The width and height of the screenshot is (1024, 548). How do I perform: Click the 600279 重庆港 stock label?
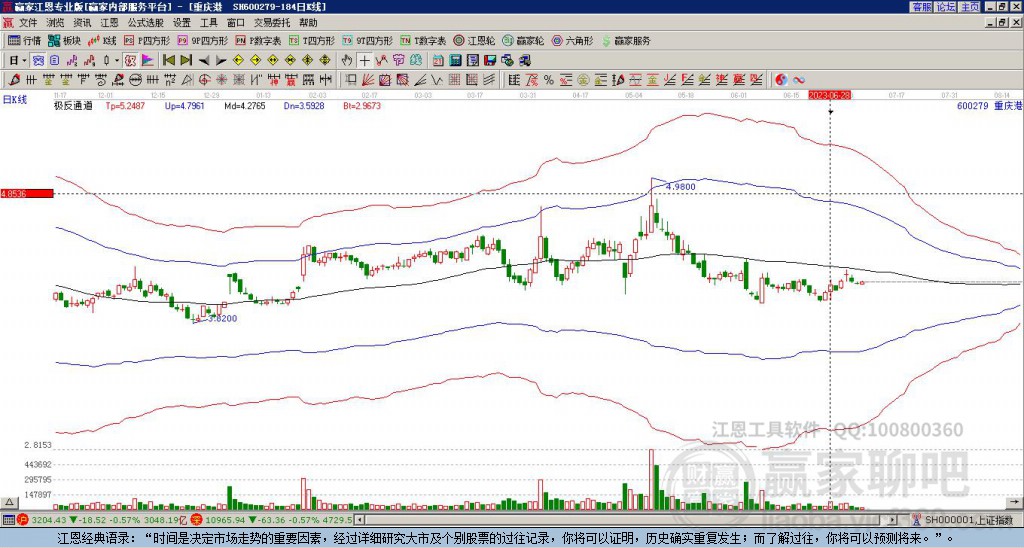pyautogui.click(x=989, y=105)
